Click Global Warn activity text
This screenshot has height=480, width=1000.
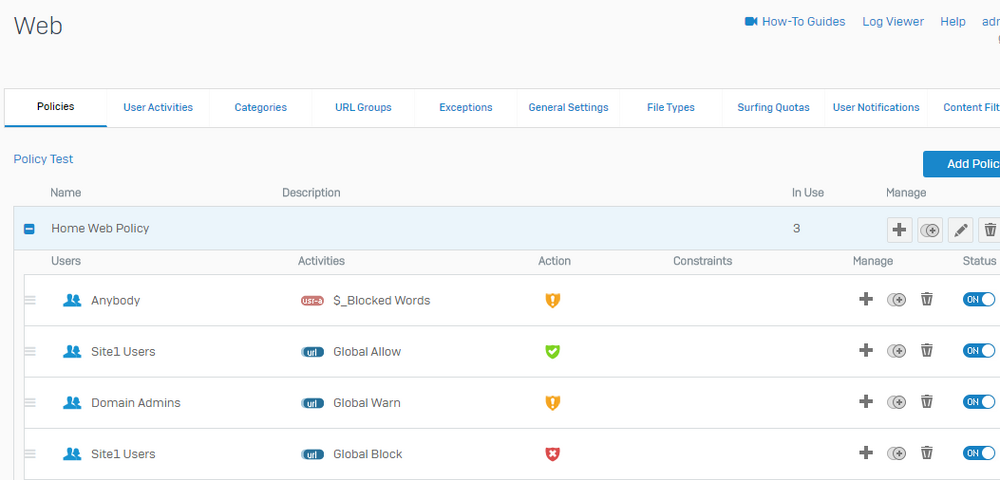coord(367,403)
